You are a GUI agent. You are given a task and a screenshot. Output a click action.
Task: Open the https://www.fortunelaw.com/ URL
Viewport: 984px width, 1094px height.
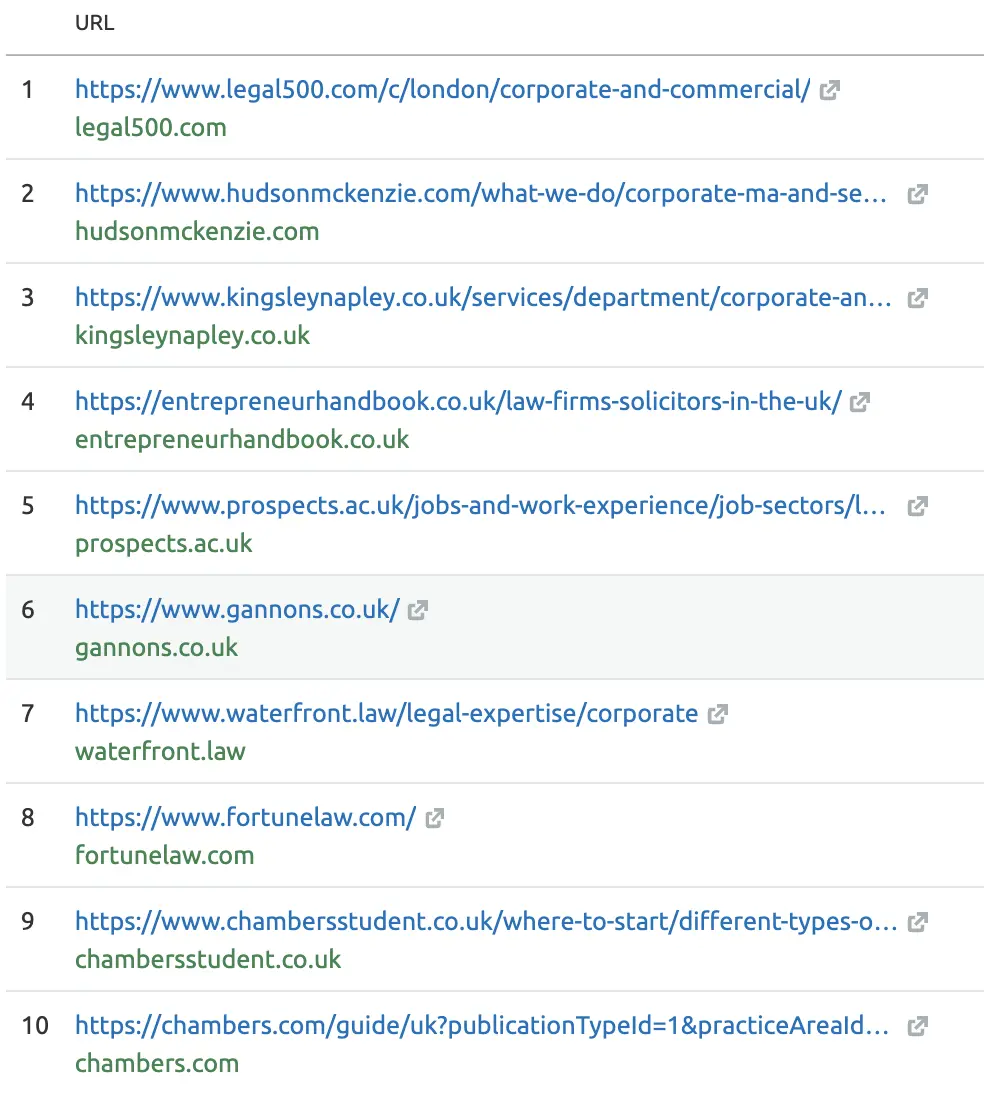click(246, 817)
